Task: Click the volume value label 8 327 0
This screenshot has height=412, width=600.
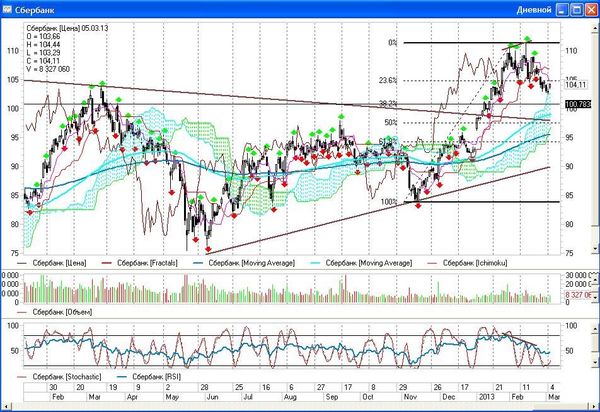Action: tap(578, 295)
